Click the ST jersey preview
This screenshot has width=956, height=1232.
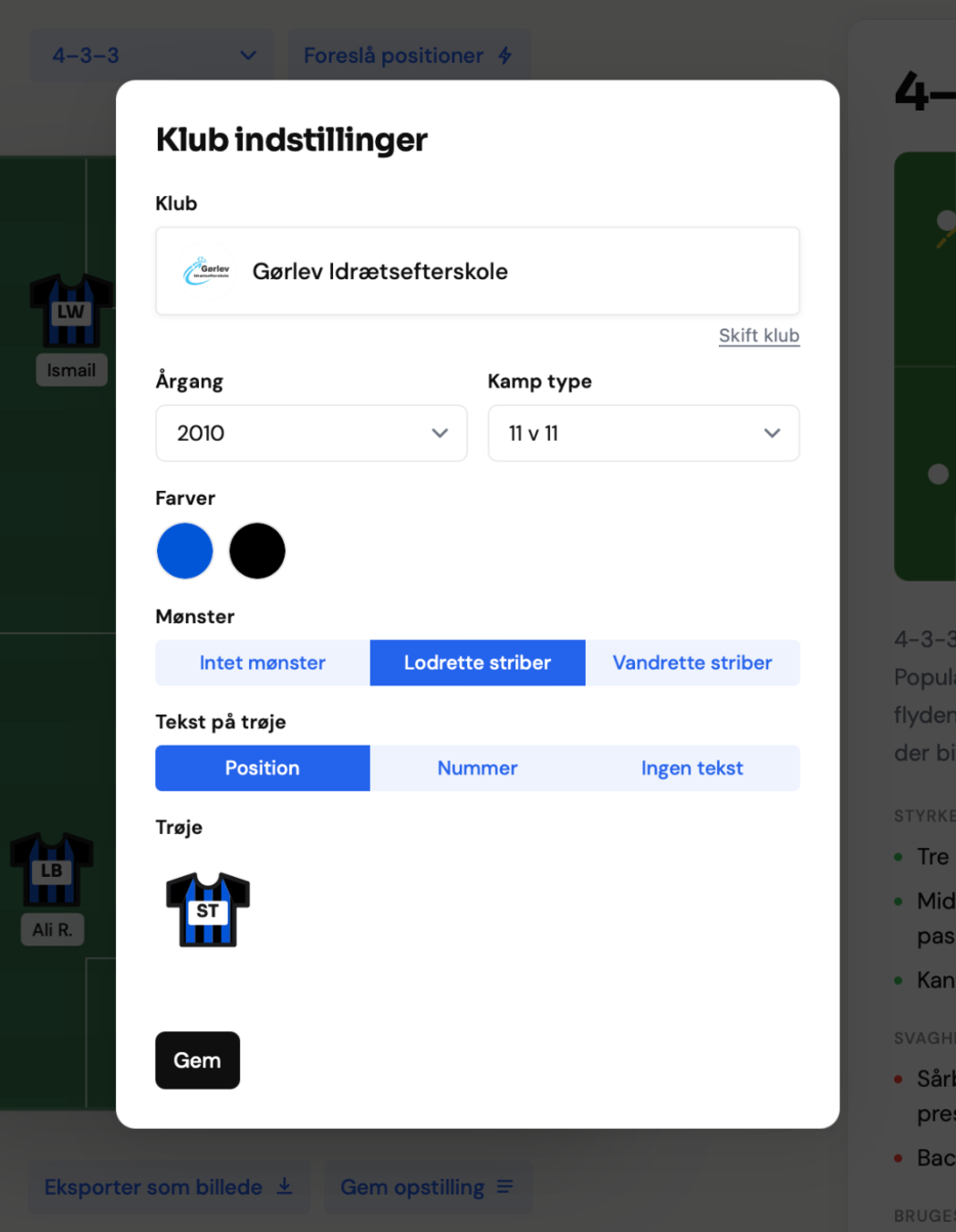coord(208,909)
